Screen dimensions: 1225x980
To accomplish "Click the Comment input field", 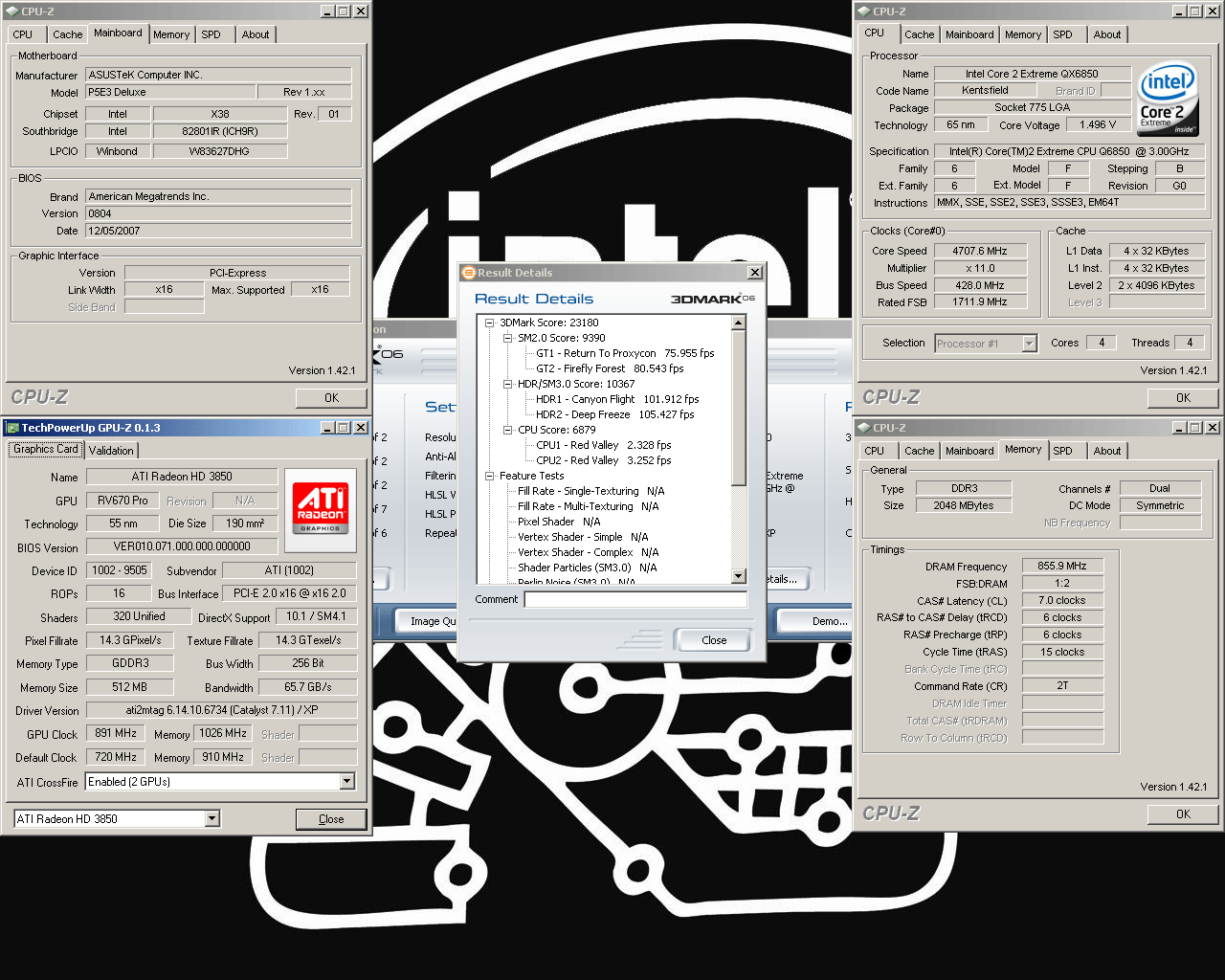I will (x=635, y=599).
